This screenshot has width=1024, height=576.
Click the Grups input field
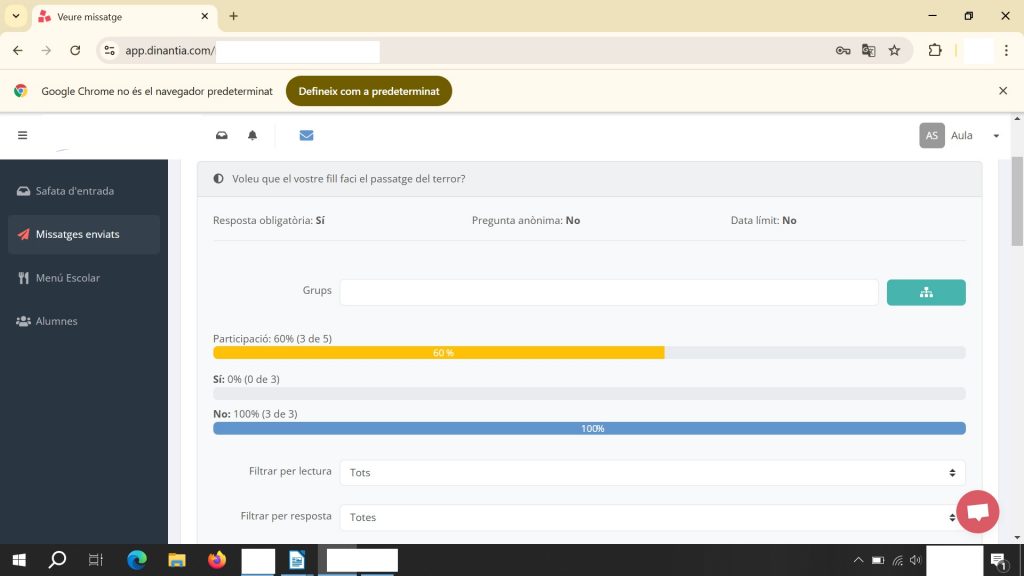608,292
